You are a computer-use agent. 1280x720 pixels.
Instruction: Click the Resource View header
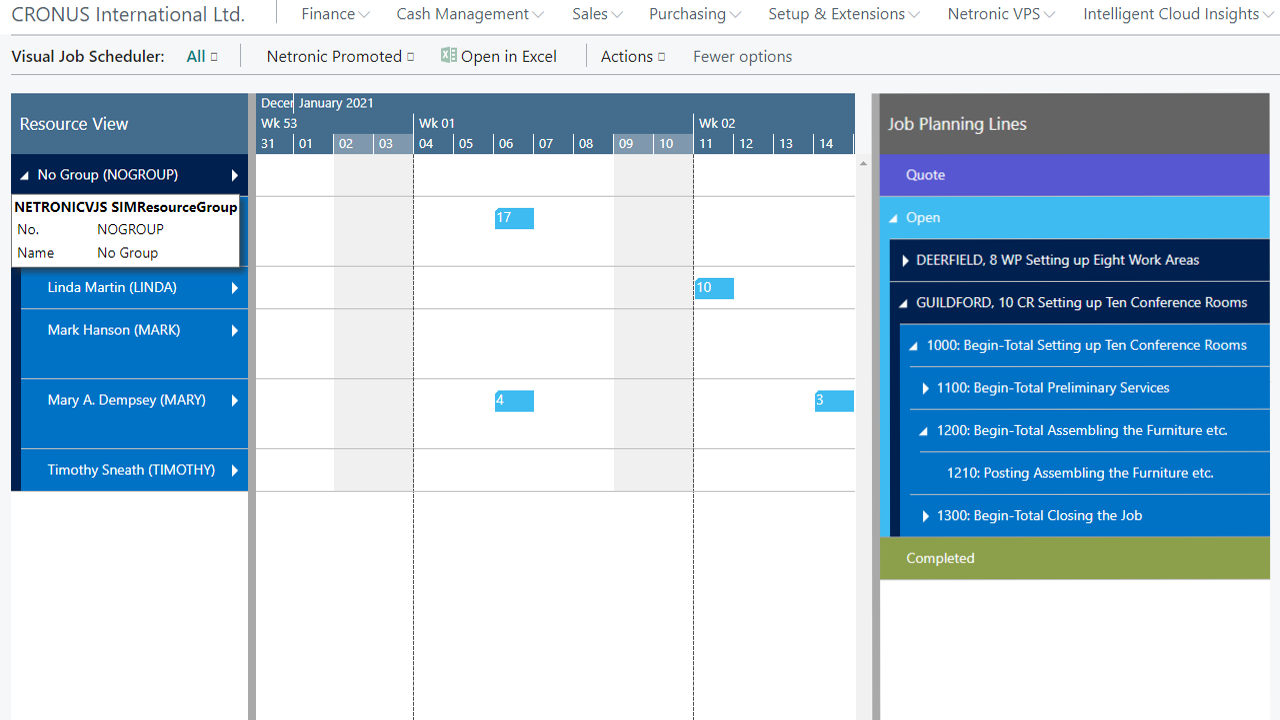click(129, 124)
